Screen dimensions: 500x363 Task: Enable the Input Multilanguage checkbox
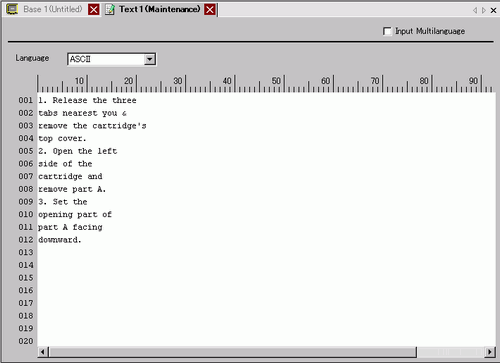point(387,31)
